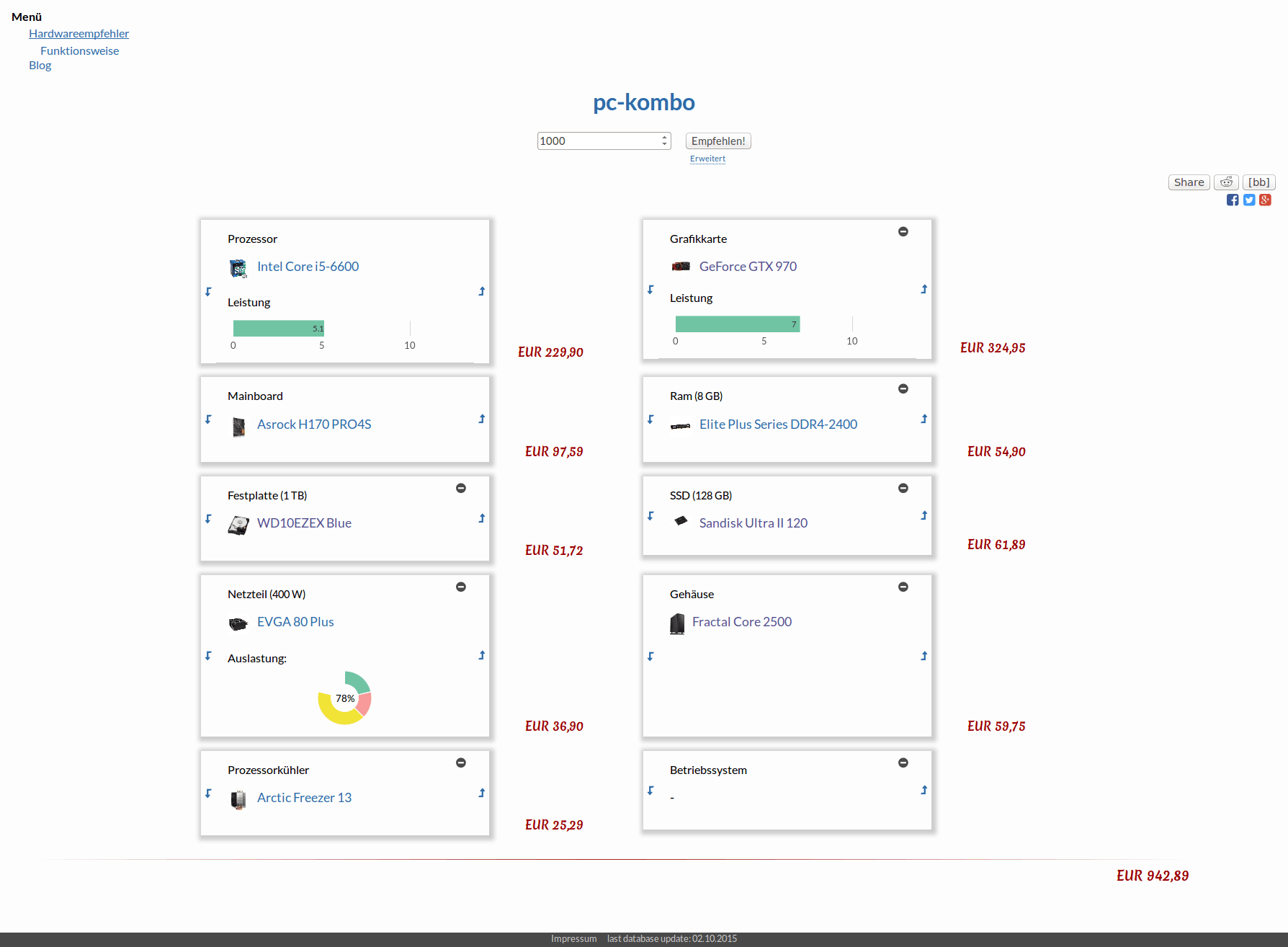Upgrade the Prozessorkühler with the up arrow
The width and height of the screenshot is (1288, 947).
(x=482, y=793)
